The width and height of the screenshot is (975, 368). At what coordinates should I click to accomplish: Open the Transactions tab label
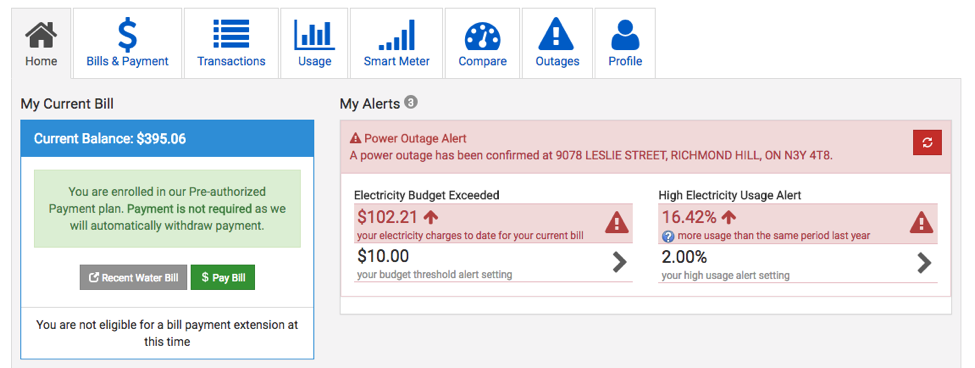[231, 62]
